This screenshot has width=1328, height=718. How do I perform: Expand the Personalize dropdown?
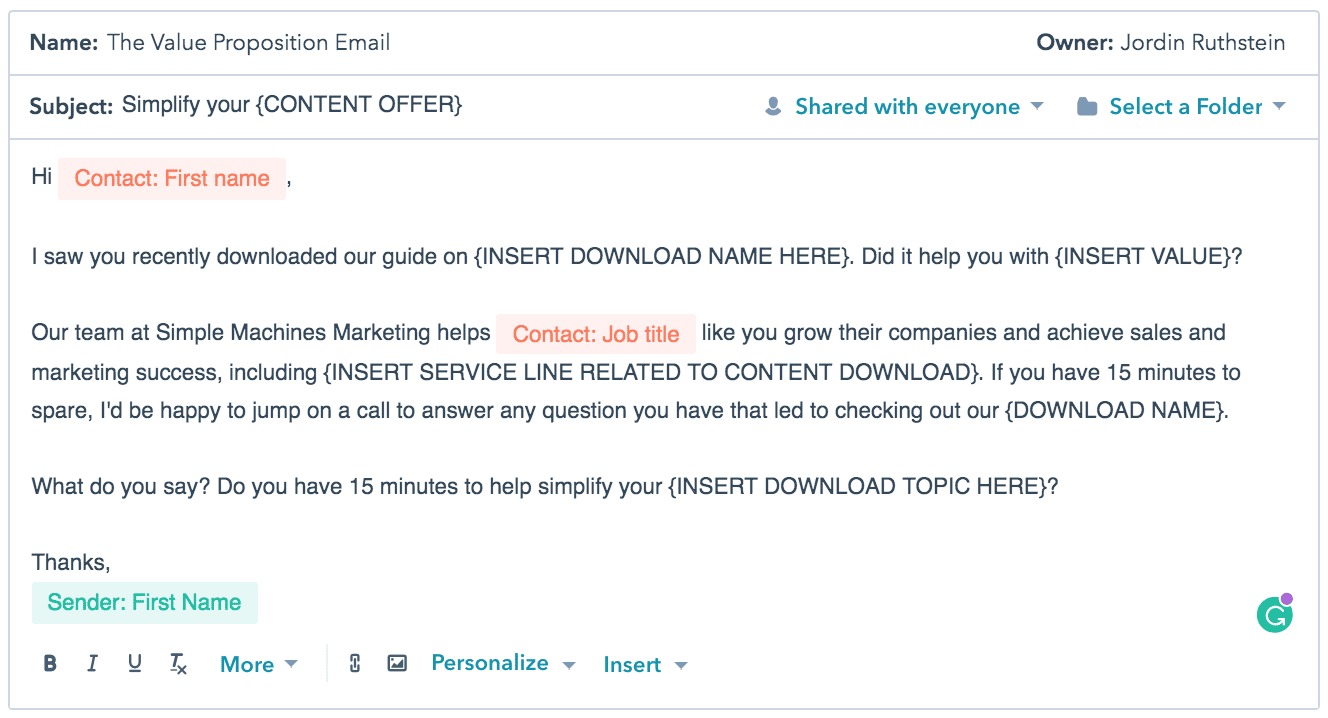(x=502, y=663)
